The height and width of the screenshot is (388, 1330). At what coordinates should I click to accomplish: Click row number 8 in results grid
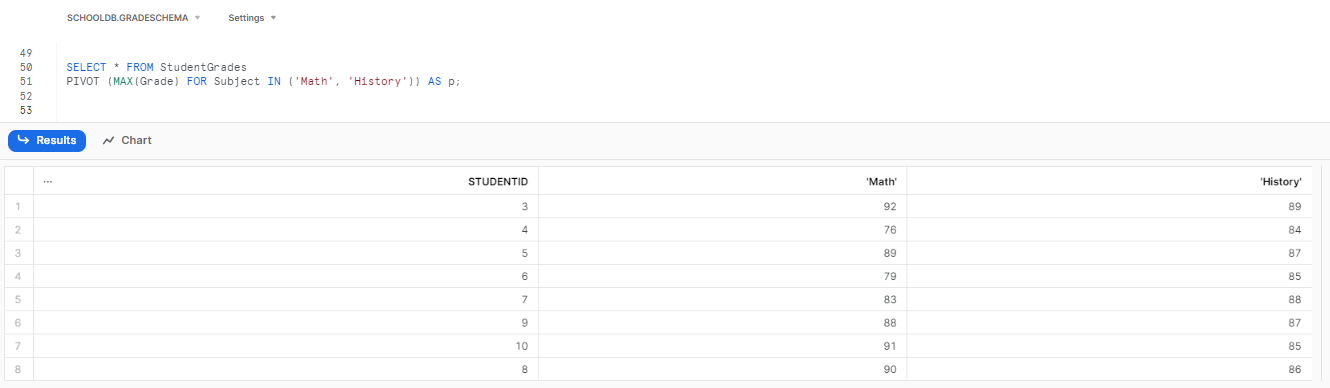(19, 369)
